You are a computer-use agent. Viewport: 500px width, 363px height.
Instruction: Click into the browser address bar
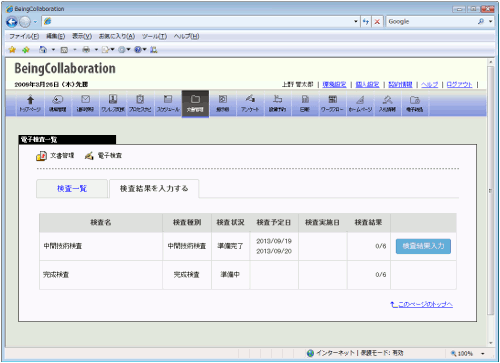[200, 22]
